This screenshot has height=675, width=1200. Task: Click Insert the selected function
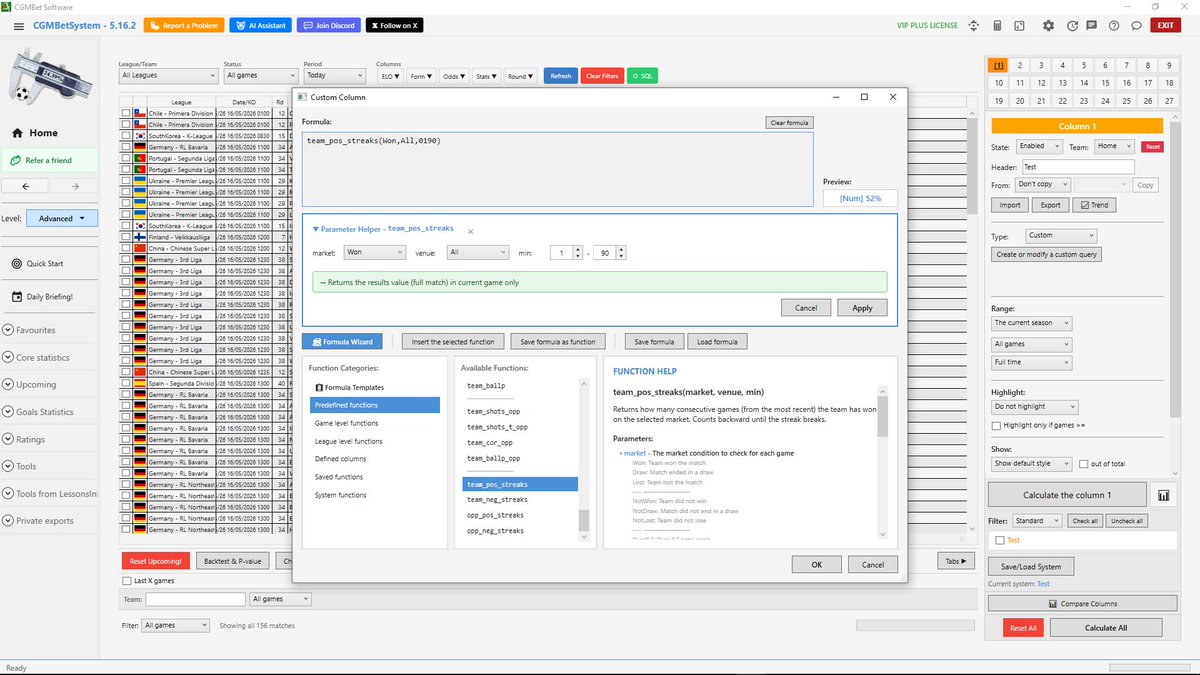pos(453,342)
